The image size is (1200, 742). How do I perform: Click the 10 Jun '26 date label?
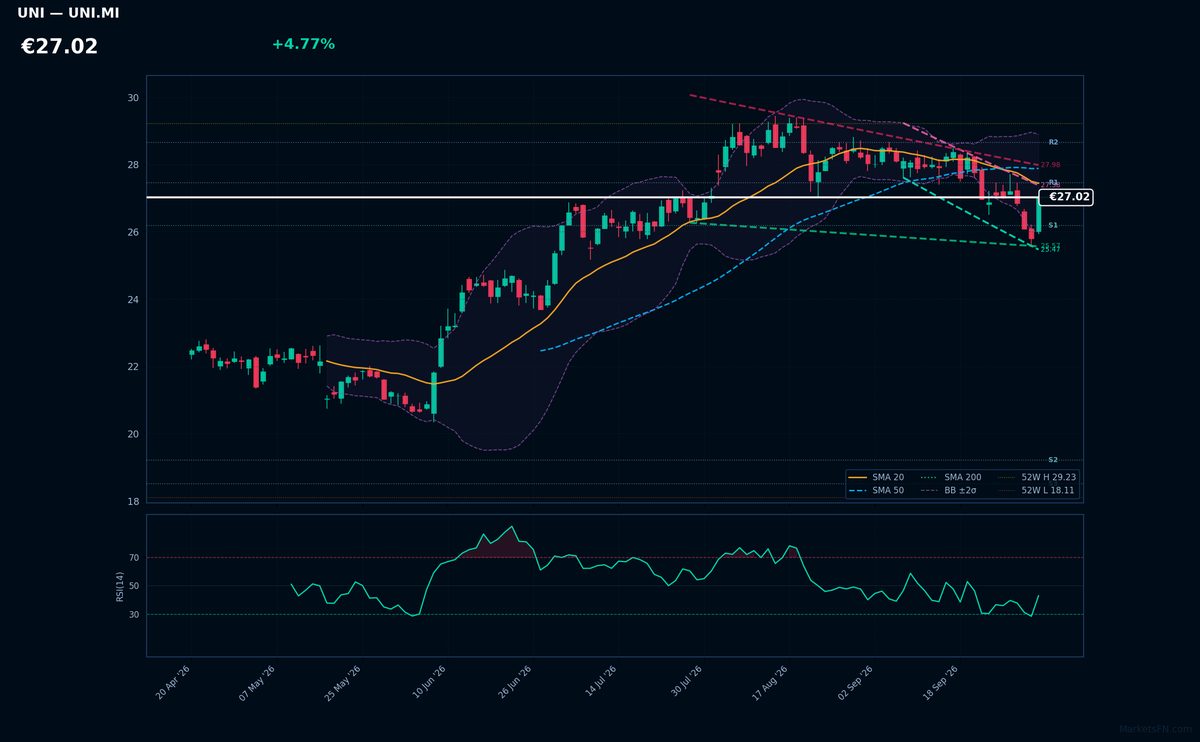428,683
